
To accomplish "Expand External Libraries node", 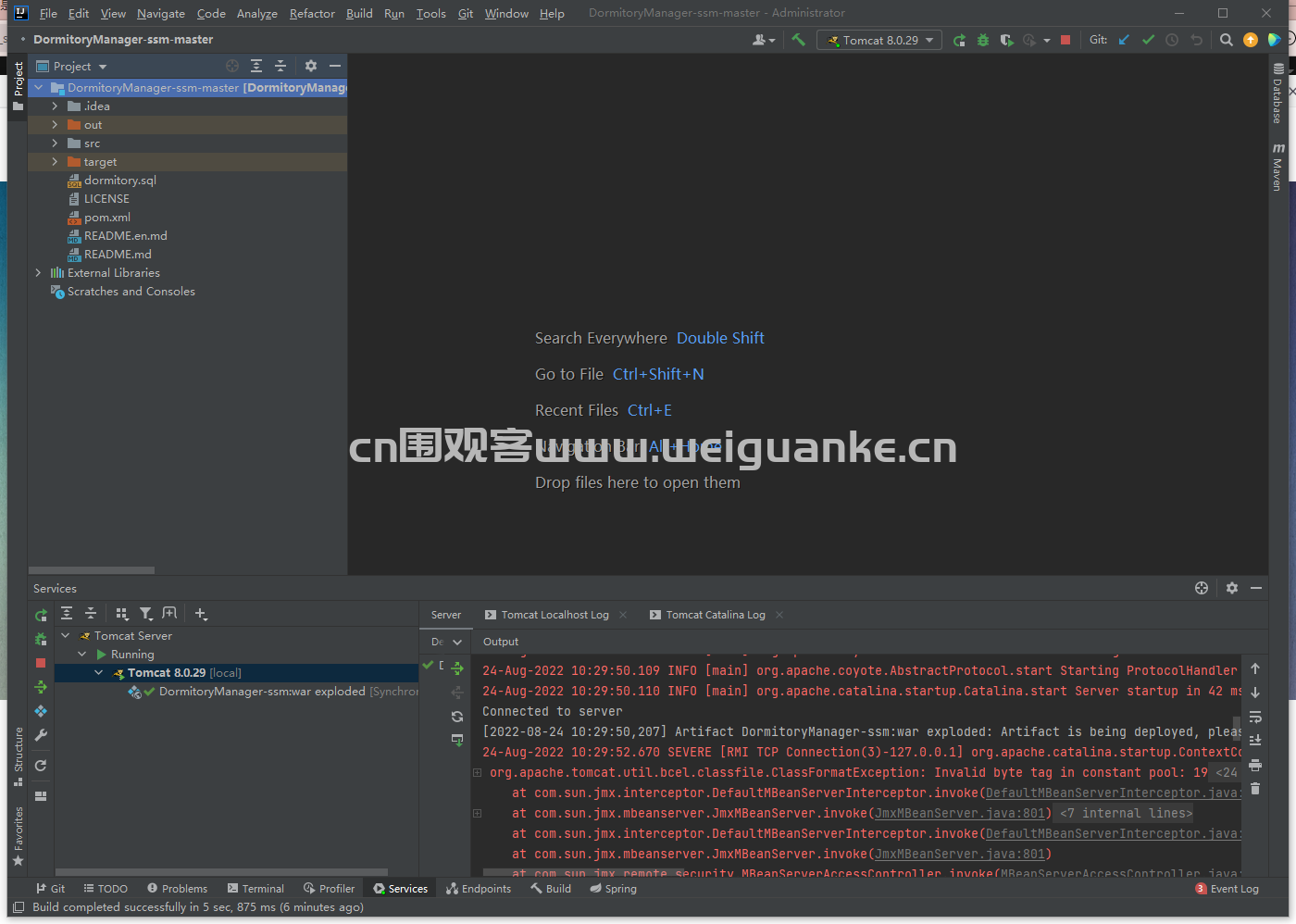I will pyautogui.click(x=38, y=273).
